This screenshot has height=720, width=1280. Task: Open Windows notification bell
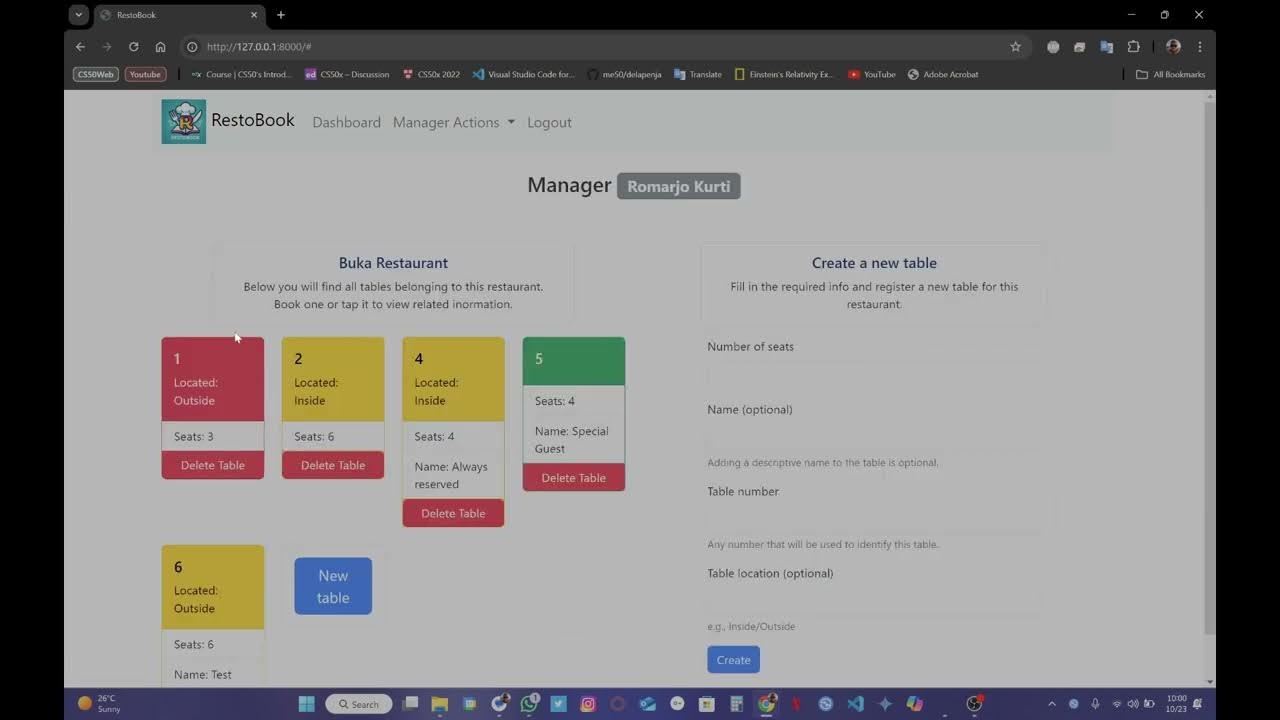(x=1198, y=704)
